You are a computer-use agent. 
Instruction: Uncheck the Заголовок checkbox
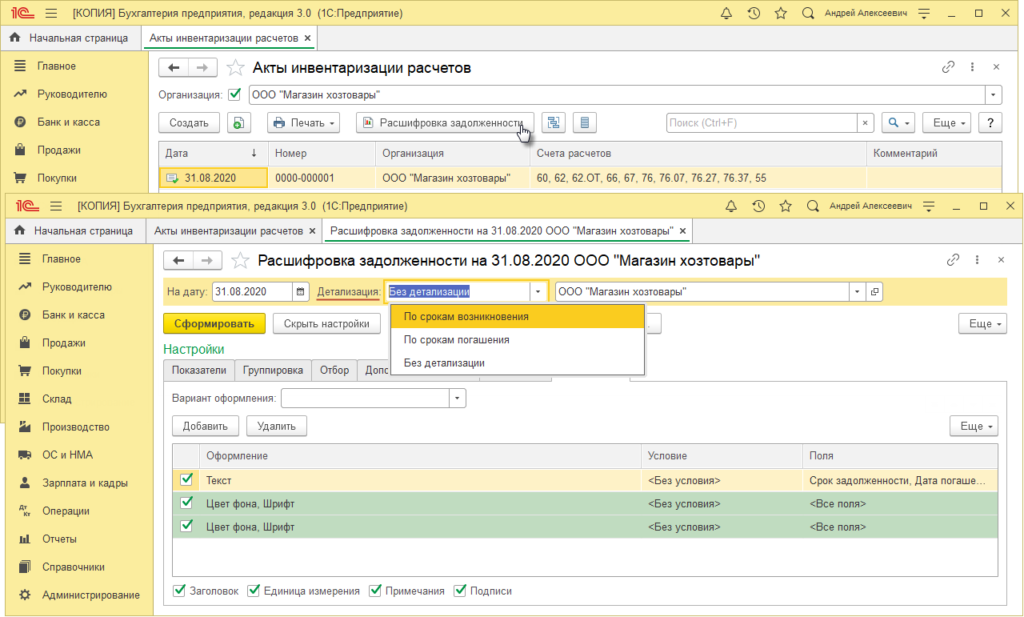[x=180, y=590]
